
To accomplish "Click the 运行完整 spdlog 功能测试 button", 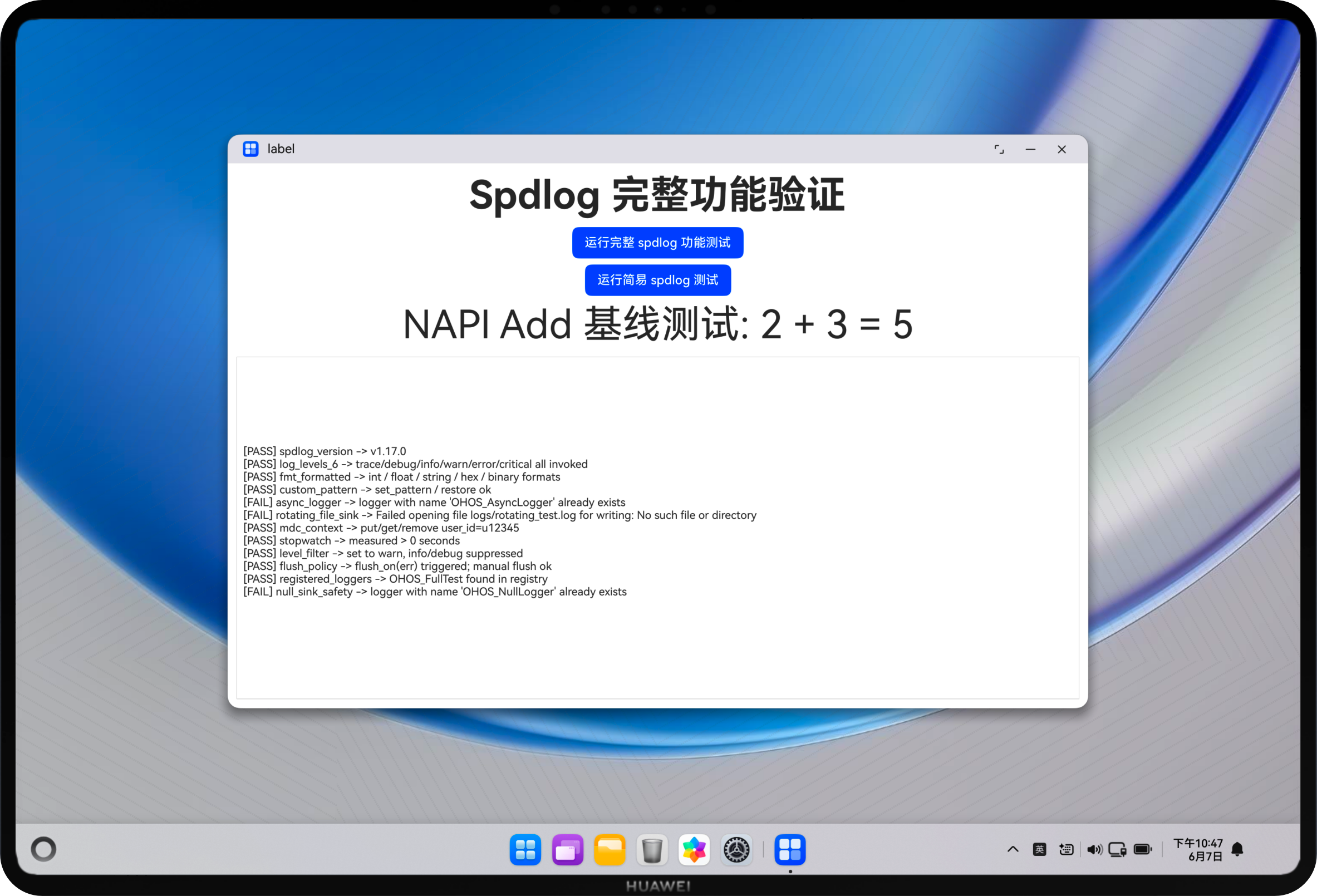I will (657, 243).
